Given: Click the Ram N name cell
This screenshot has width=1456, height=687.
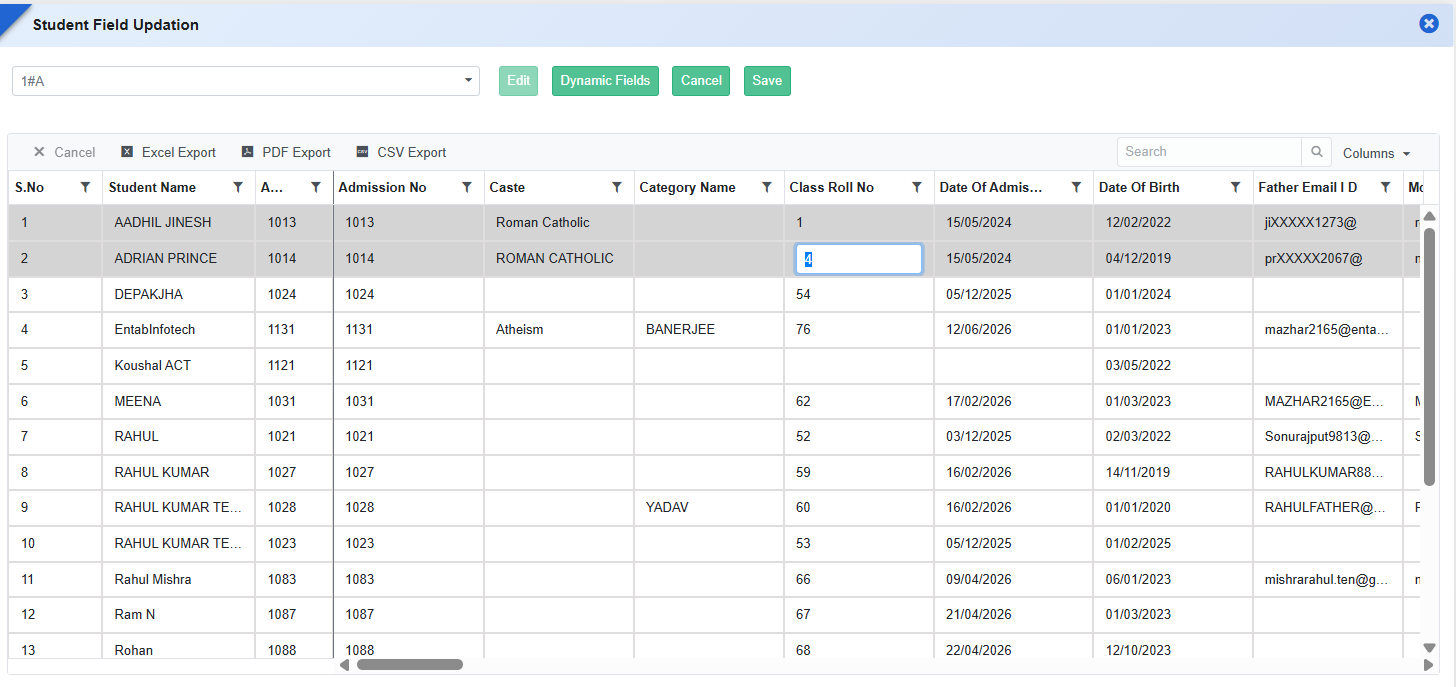Looking at the screenshot, I should tap(179, 614).
